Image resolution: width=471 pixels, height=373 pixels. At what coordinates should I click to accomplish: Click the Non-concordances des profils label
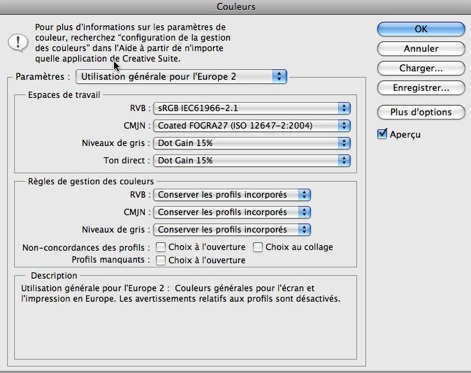[86, 248]
